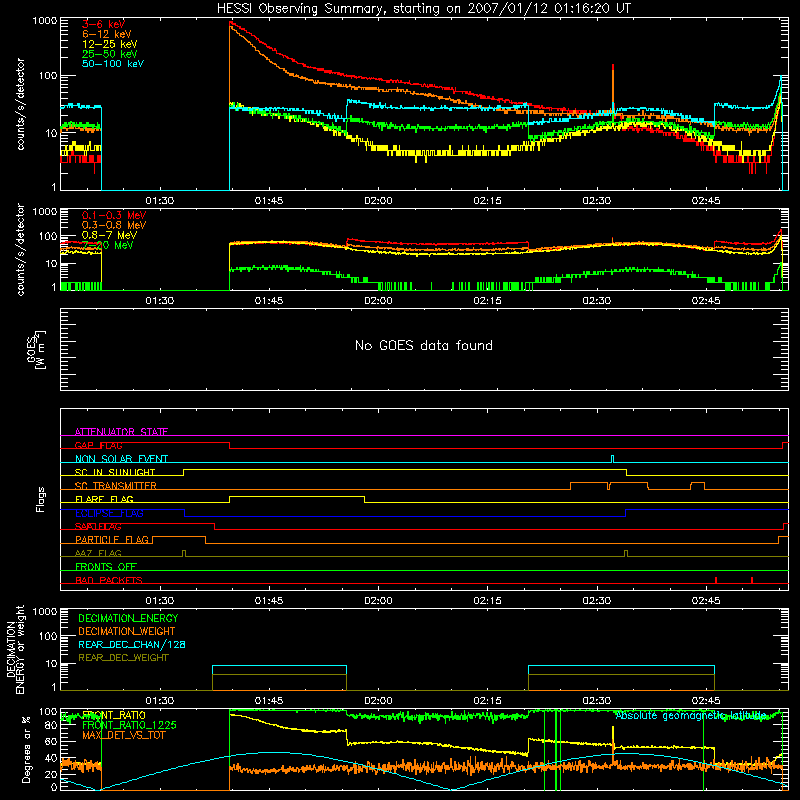Click the SAA_FLAG label
This screenshot has width=800, height=800.
[98, 526]
